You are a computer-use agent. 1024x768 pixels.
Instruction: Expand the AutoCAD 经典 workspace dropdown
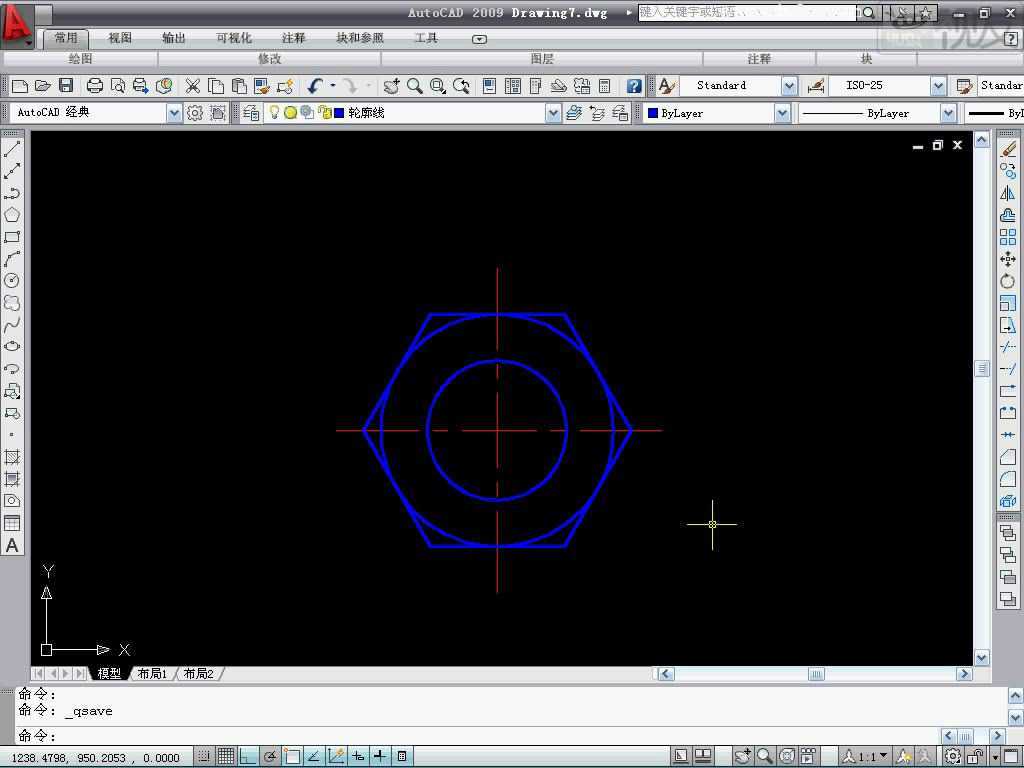(x=174, y=113)
